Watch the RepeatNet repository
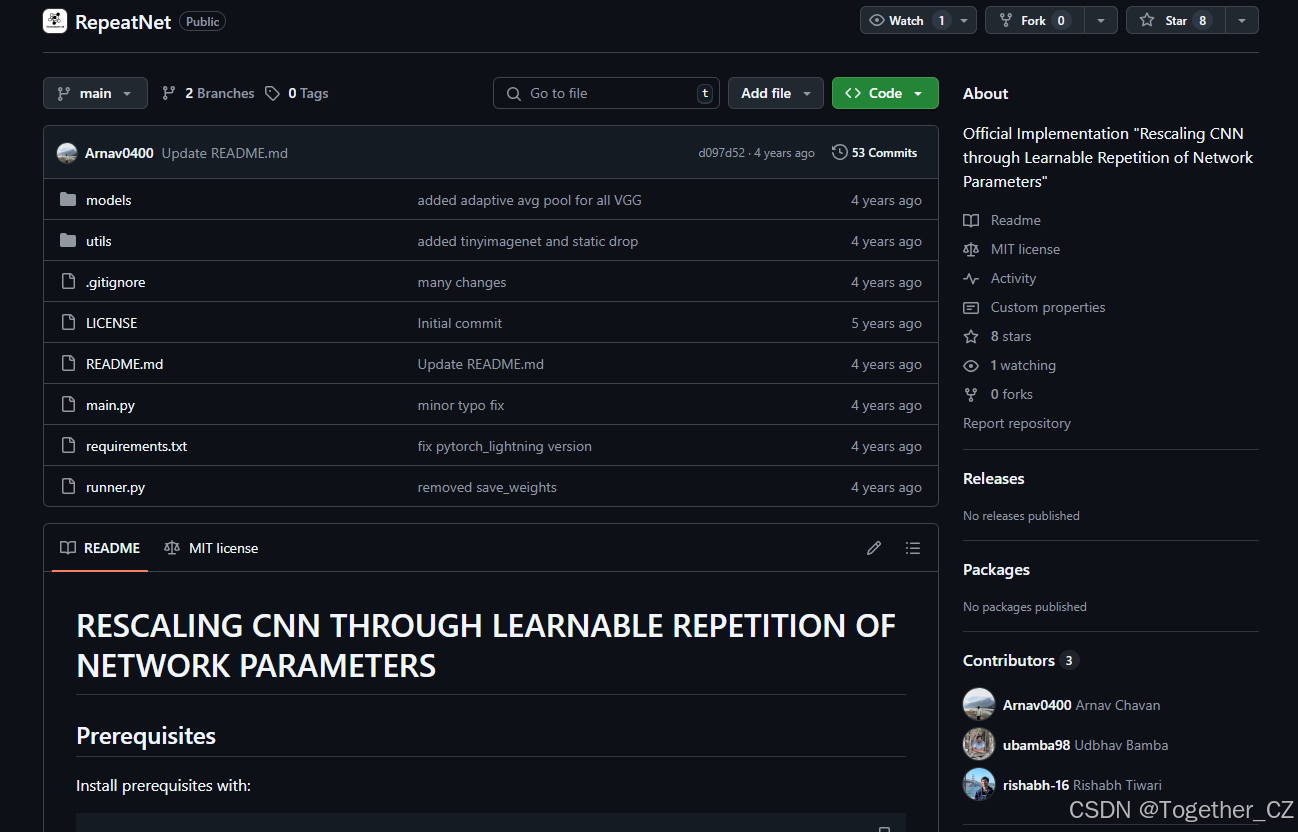 (905, 20)
